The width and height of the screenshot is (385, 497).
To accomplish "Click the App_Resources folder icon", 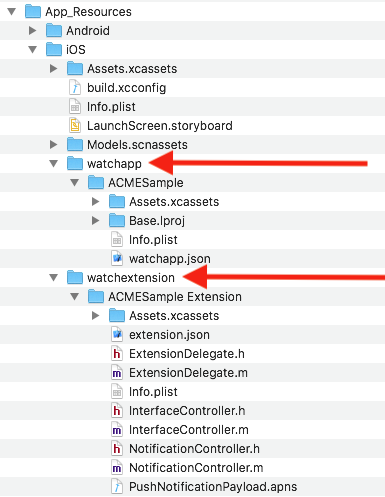I will coord(33,11).
